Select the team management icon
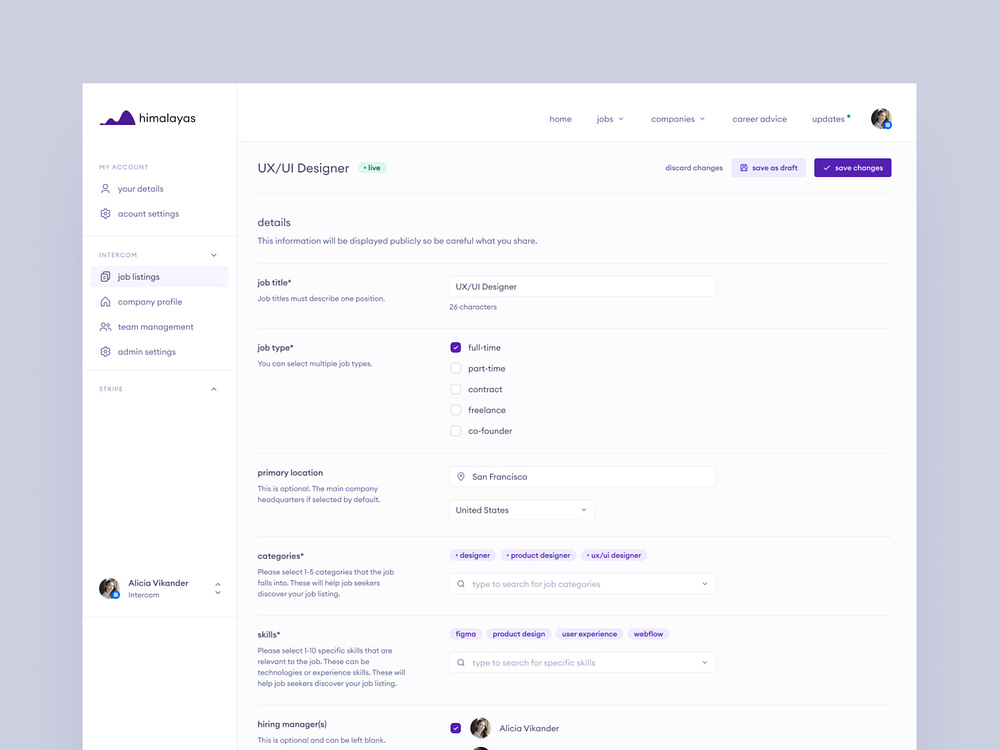This screenshot has height=750, width=1000. pos(108,326)
